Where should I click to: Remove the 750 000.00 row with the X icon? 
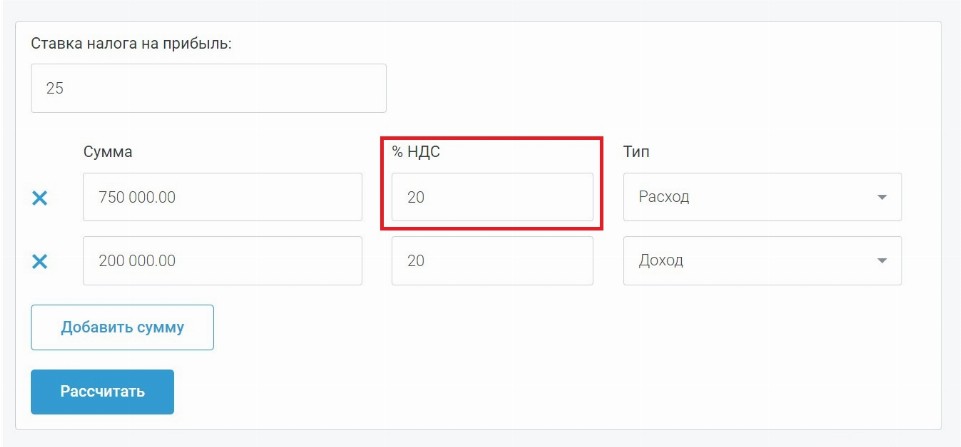click(x=40, y=198)
